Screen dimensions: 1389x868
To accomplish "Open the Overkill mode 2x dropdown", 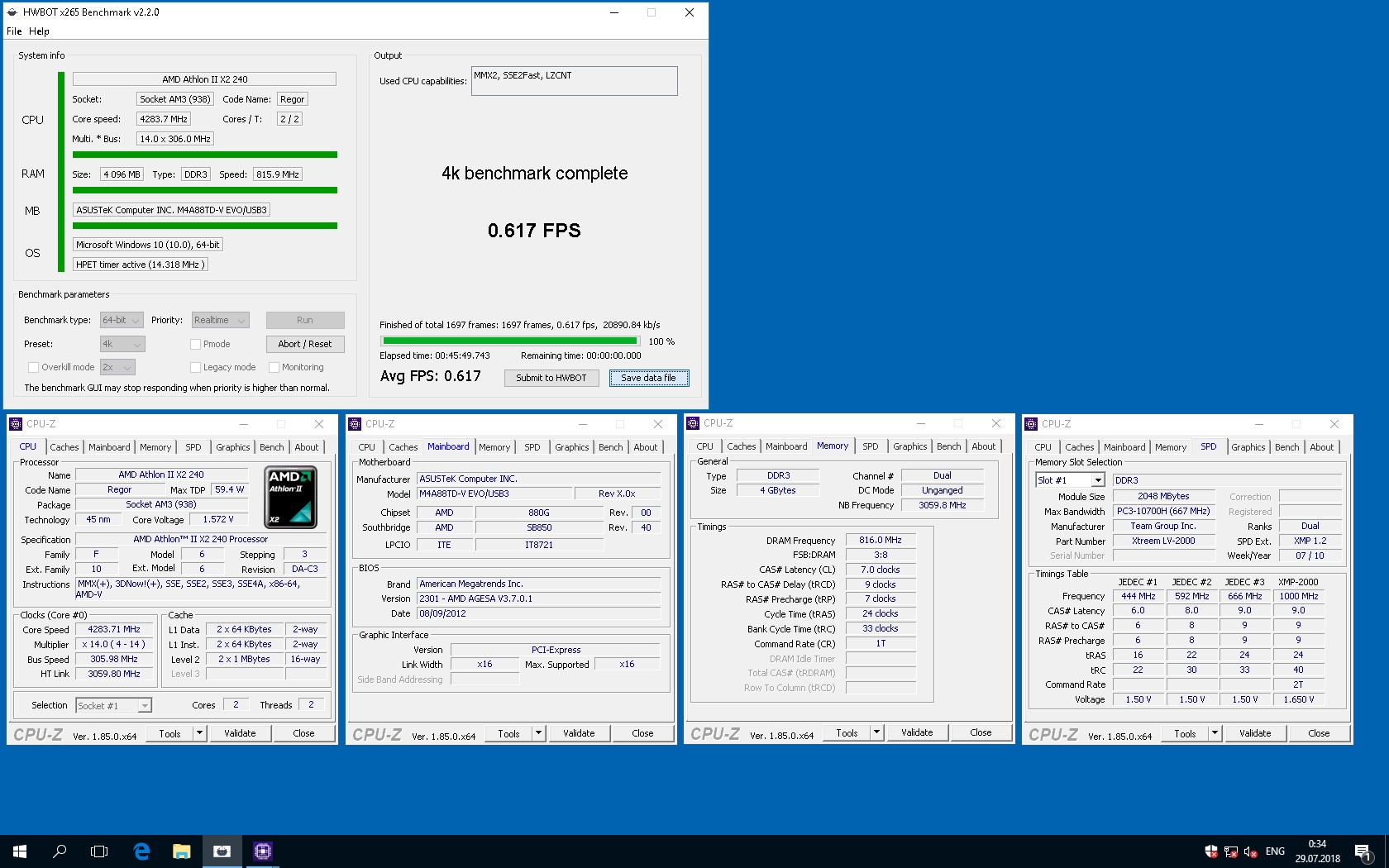I will [x=117, y=367].
